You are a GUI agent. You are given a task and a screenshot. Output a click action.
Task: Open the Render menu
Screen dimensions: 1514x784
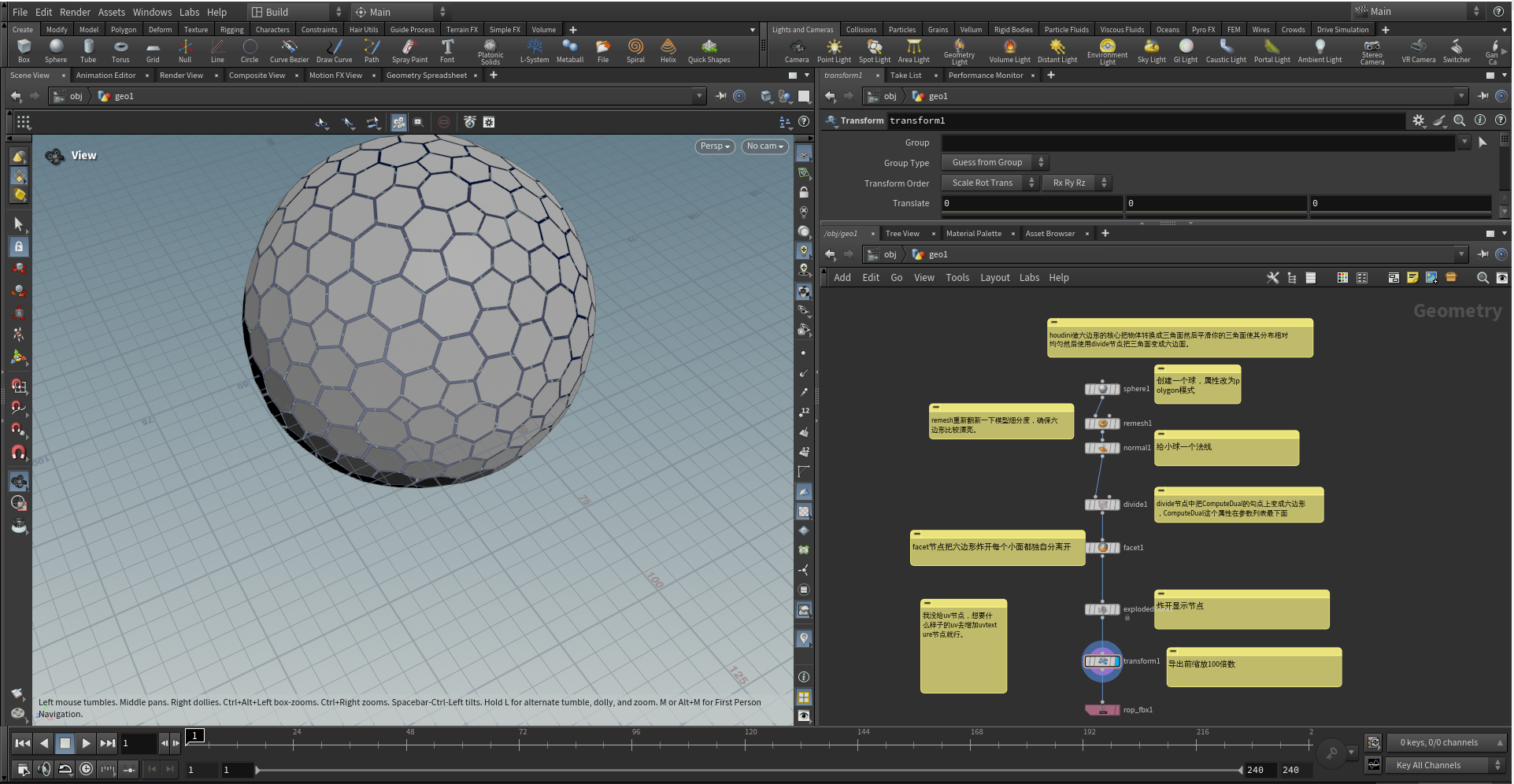click(75, 12)
